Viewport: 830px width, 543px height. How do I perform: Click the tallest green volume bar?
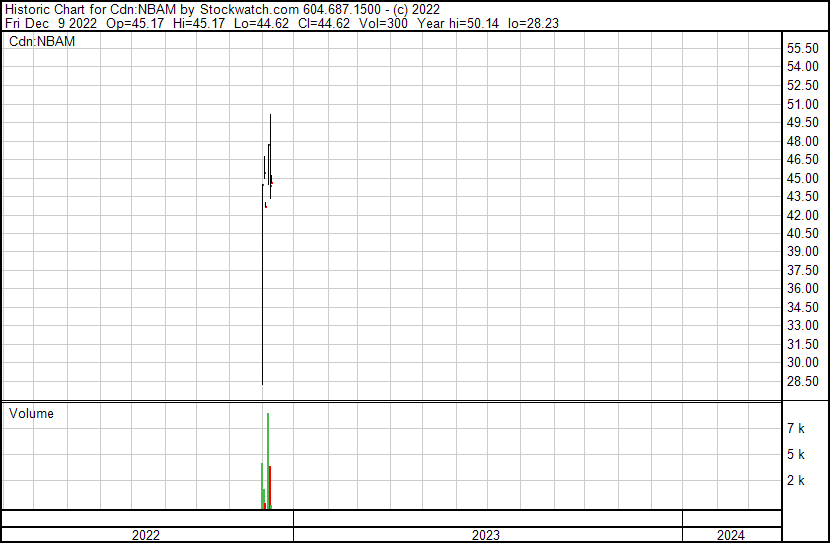[x=268, y=460]
